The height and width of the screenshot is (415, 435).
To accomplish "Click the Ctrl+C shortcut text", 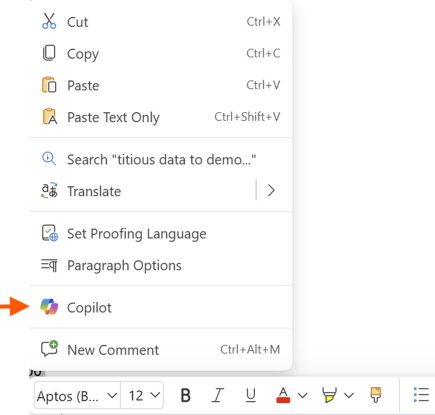I will click(x=263, y=53).
